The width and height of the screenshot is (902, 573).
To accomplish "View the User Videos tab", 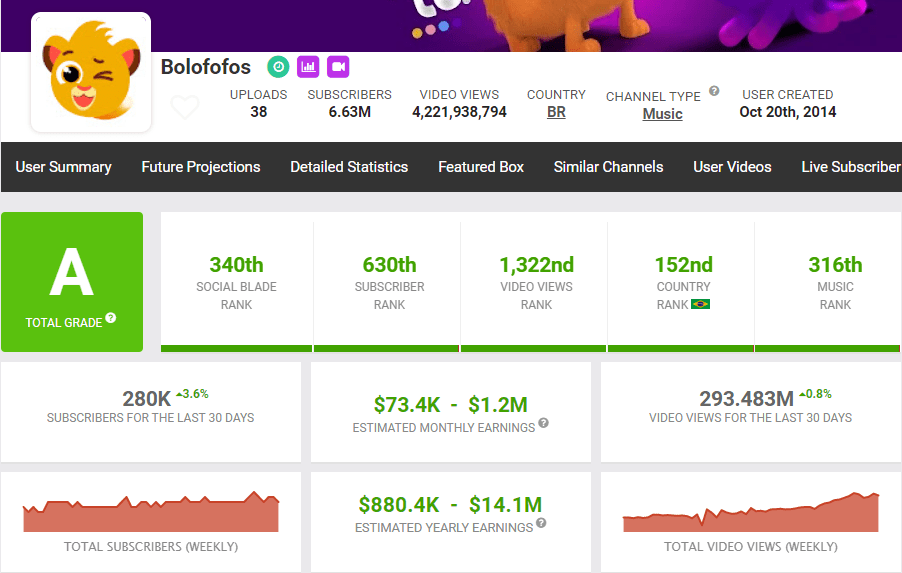I will pyautogui.click(x=732, y=167).
